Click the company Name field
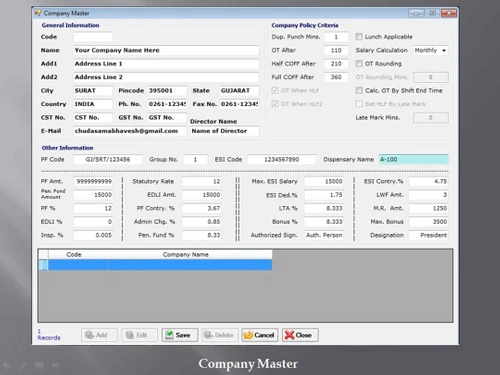Image resolution: width=500 pixels, height=375 pixels. (166, 50)
